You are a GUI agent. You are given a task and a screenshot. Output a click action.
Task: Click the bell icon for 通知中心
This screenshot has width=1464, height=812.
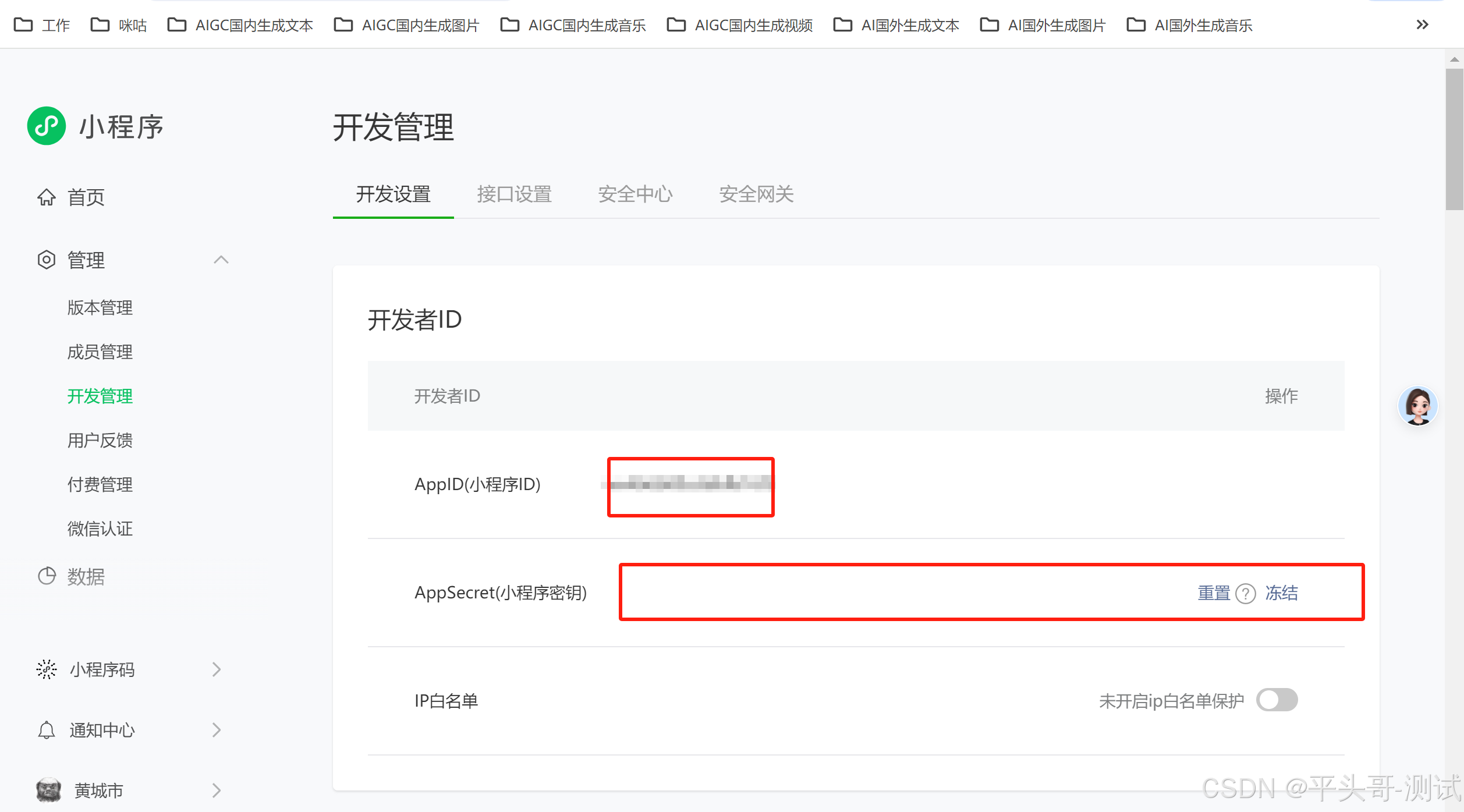tap(47, 730)
